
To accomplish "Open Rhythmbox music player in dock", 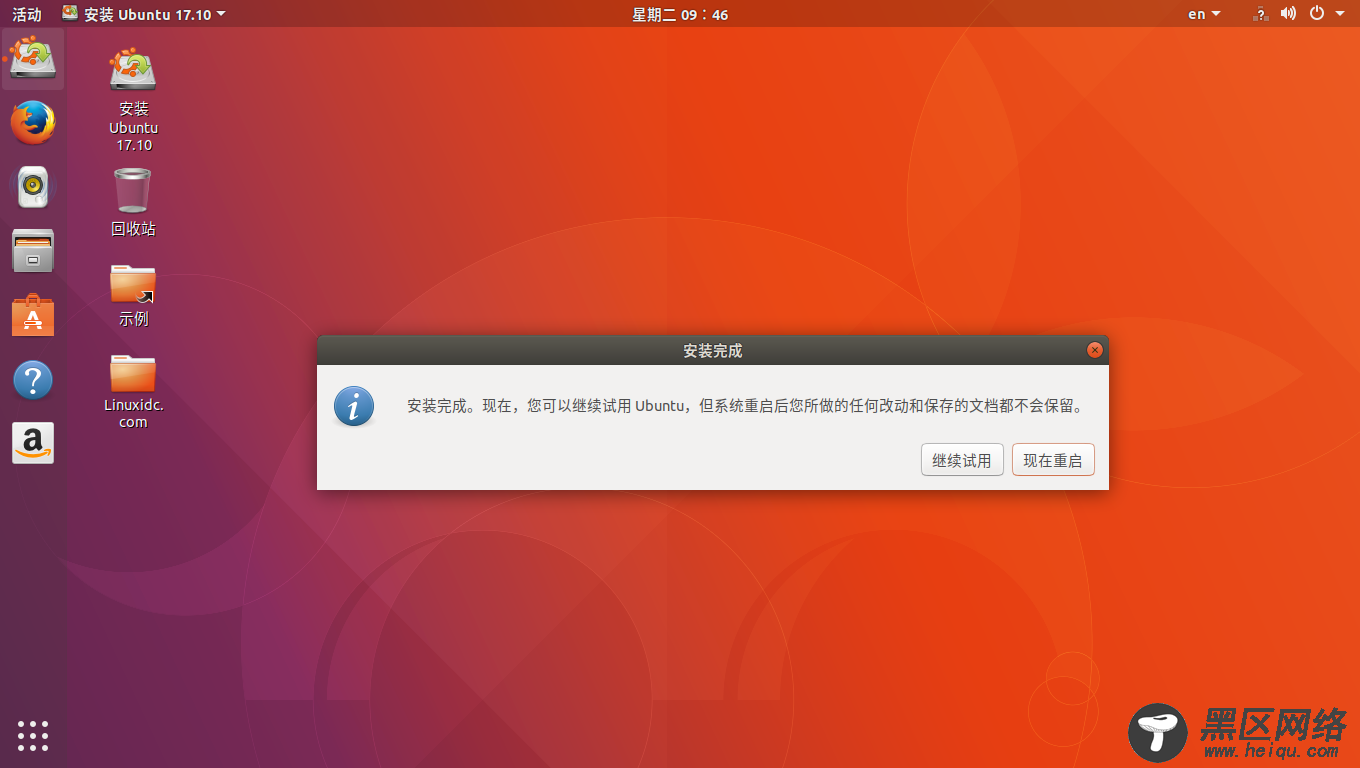I will pos(33,186).
